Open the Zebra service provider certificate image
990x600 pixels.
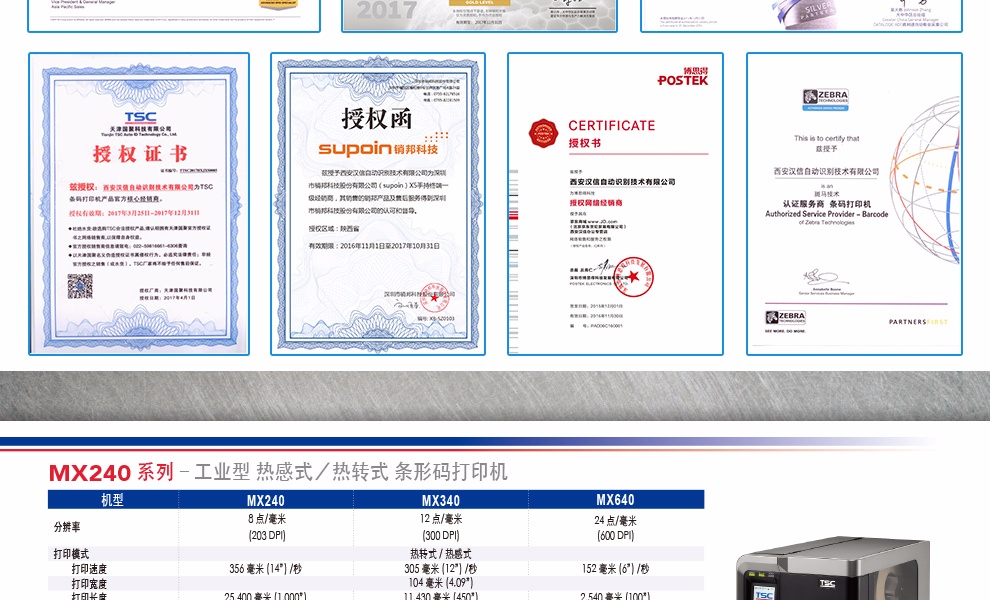(854, 204)
